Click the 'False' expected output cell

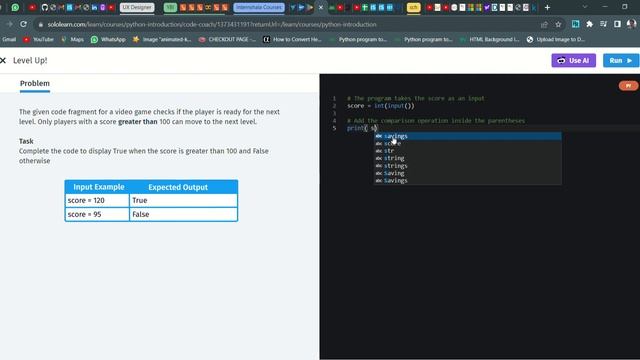click(183, 214)
